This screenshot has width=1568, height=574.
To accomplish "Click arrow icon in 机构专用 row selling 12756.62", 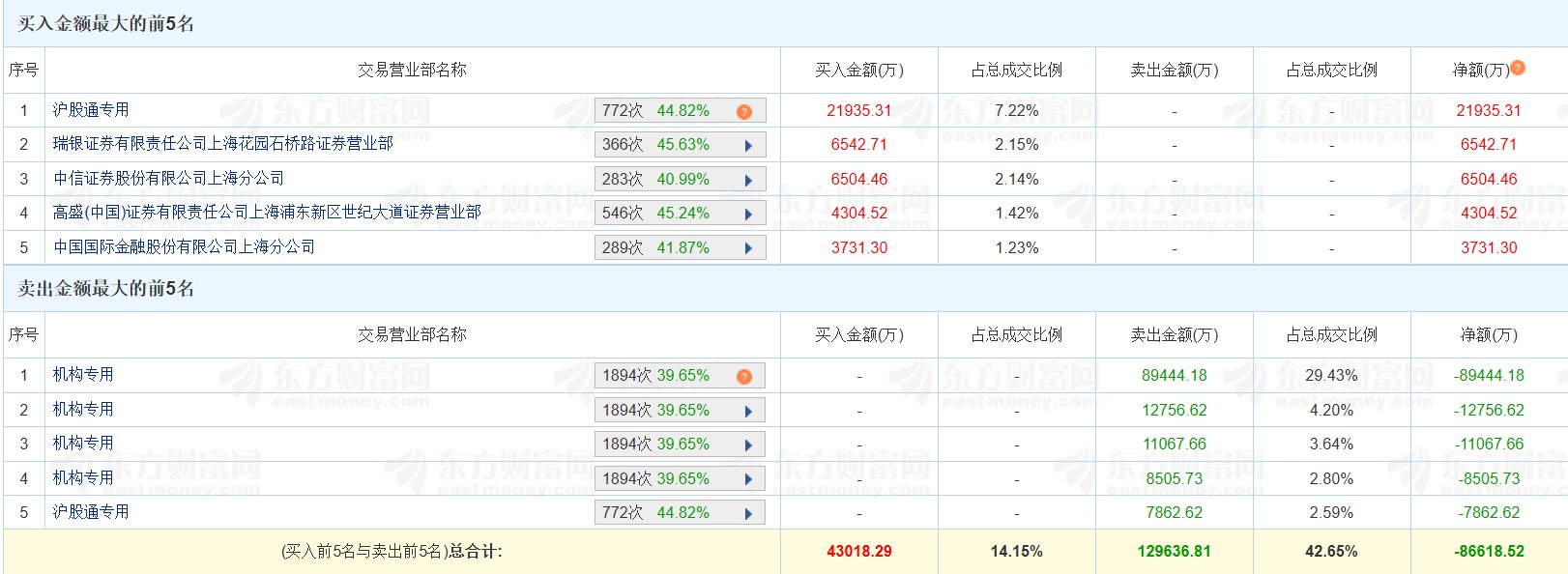I will tap(748, 412).
